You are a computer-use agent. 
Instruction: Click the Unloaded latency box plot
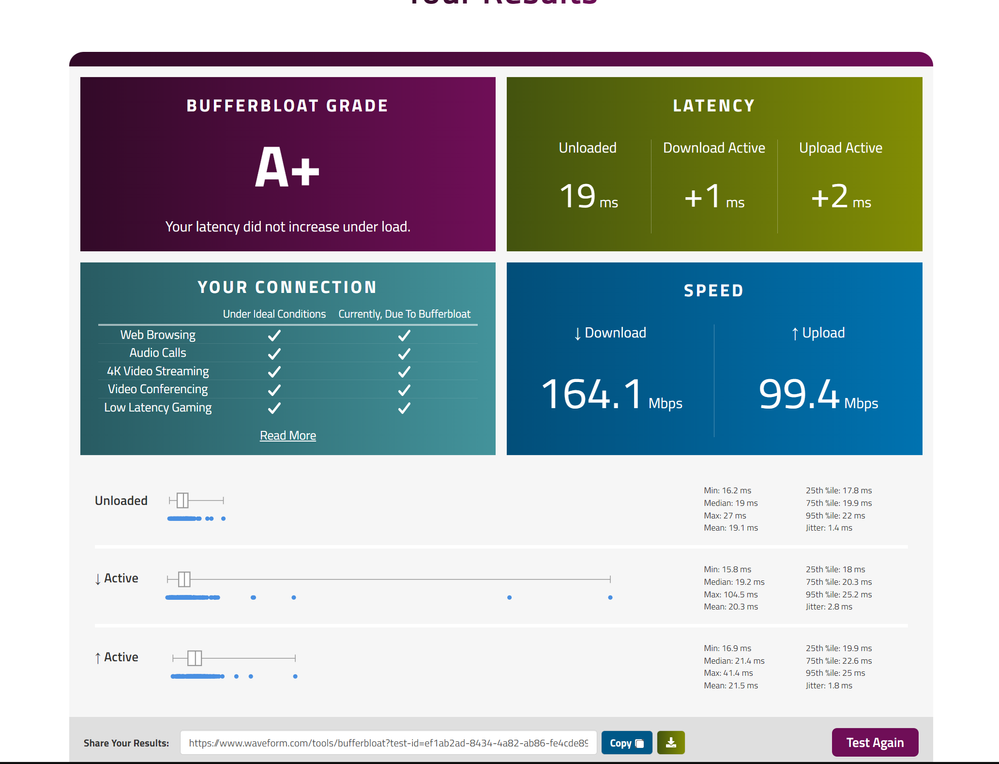point(182,500)
